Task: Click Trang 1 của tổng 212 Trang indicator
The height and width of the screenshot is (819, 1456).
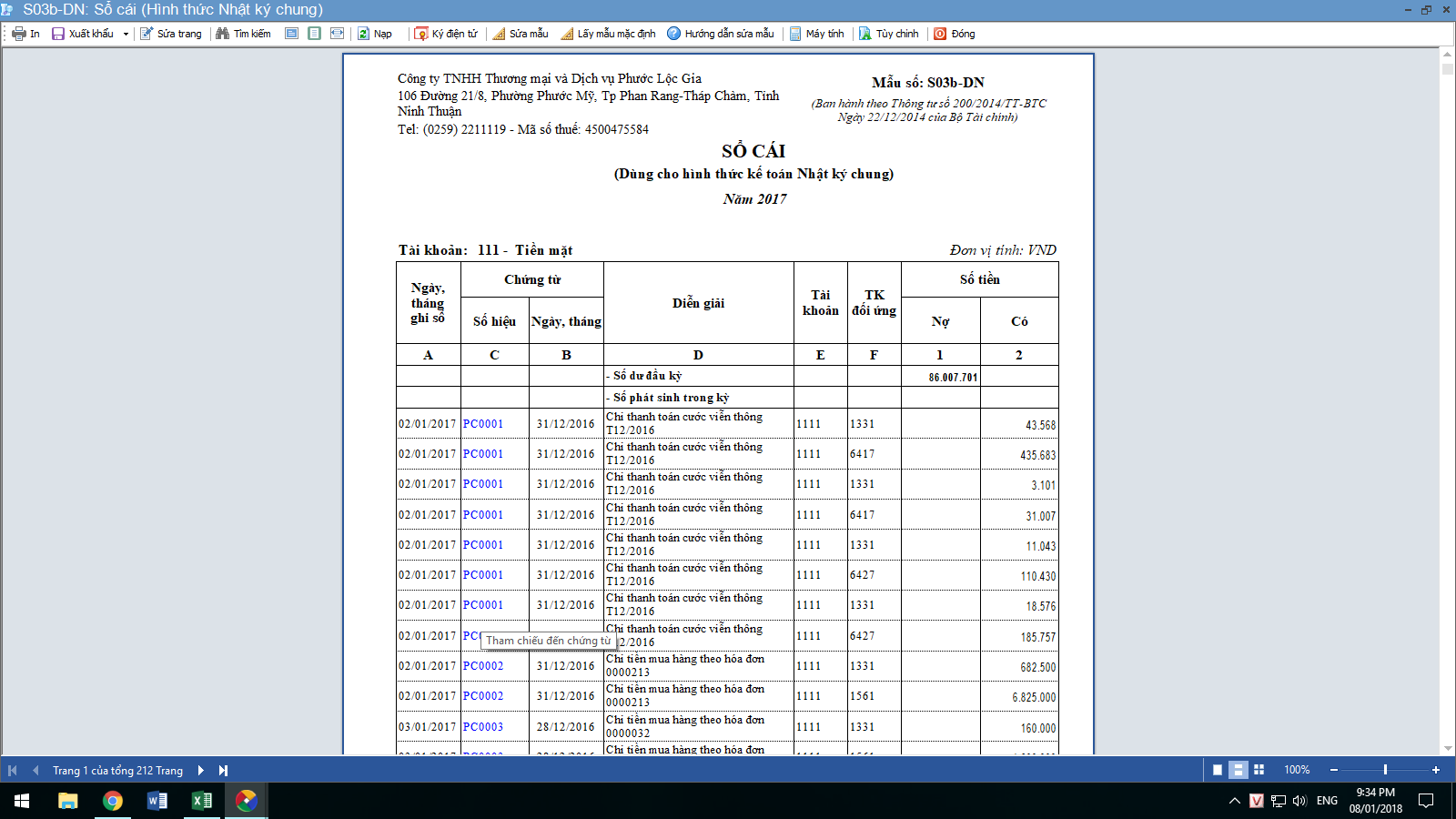Action: coord(117,770)
